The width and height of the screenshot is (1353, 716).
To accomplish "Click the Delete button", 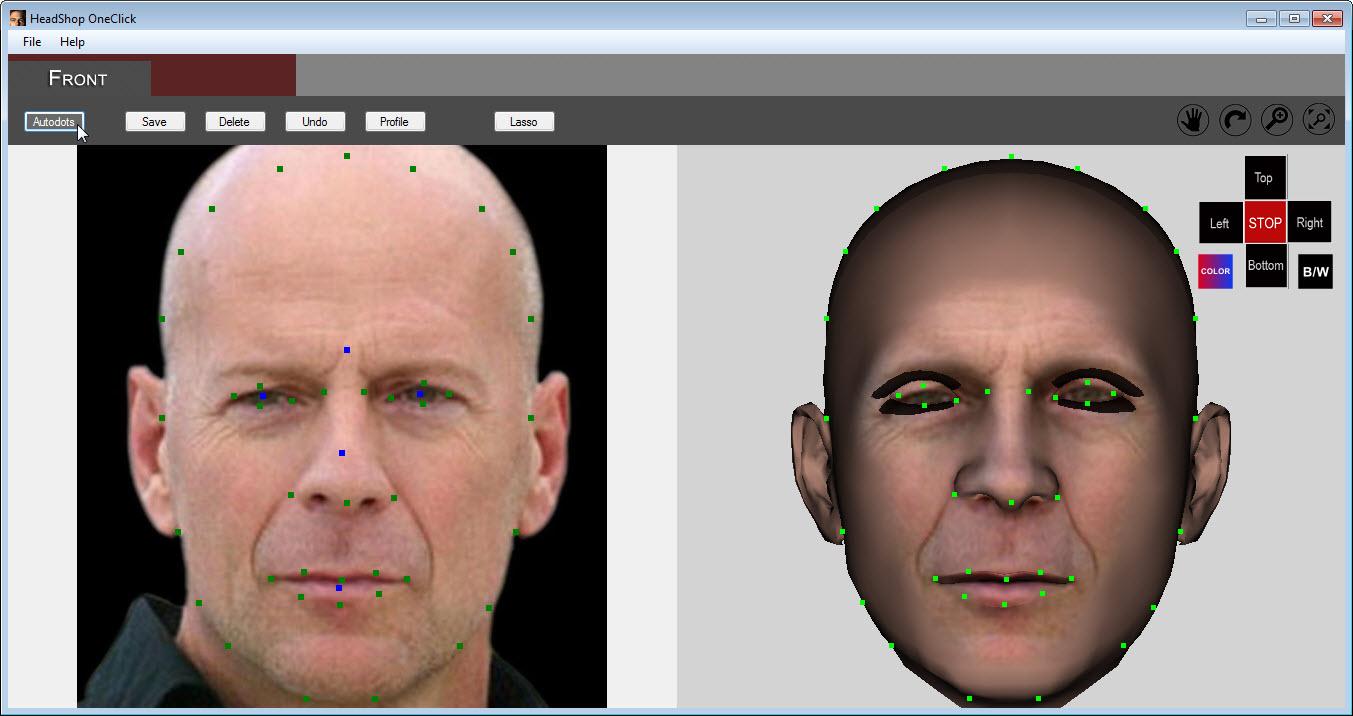I will pyautogui.click(x=235, y=122).
